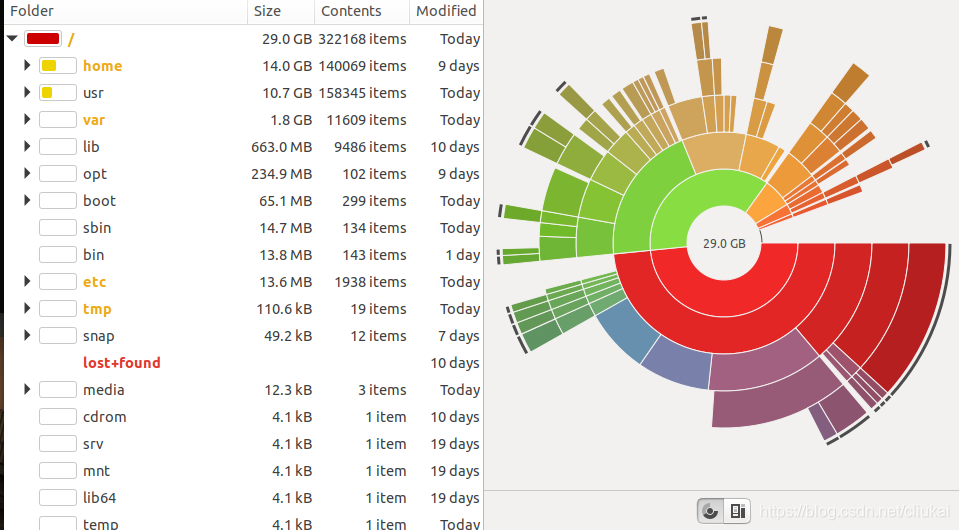The height and width of the screenshot is (530, 959).
Task: Click the 1.8 GB size of var
Action: click(x=291, y=120)
